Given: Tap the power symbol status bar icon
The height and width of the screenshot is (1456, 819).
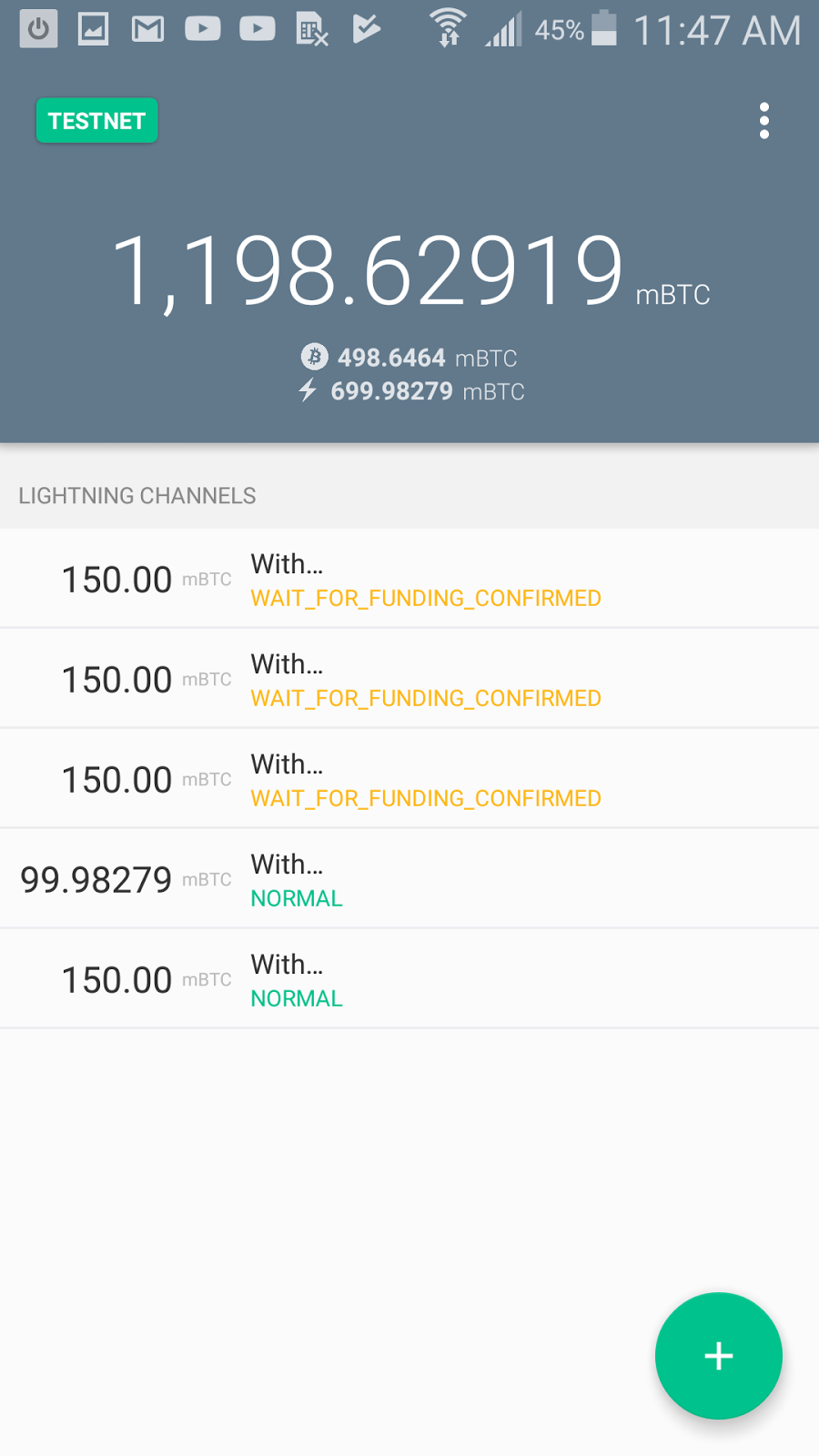Looking at the screenshot, I should [x=38, y=30].
